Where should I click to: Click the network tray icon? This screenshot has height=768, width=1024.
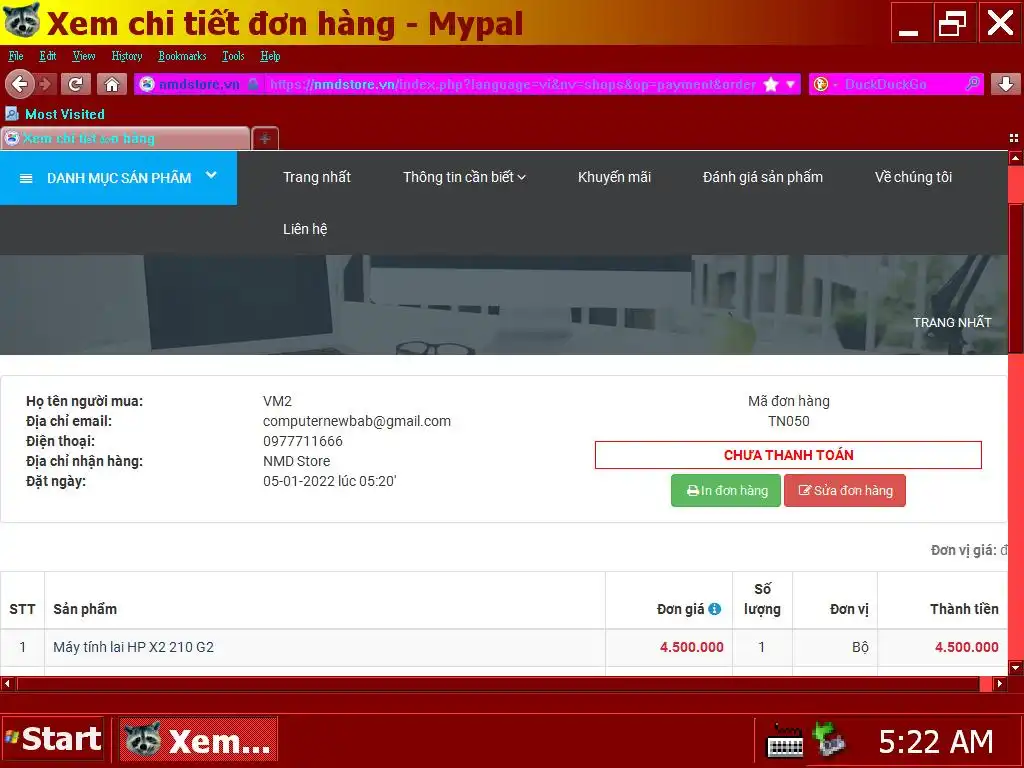click(x=829, y=740)
